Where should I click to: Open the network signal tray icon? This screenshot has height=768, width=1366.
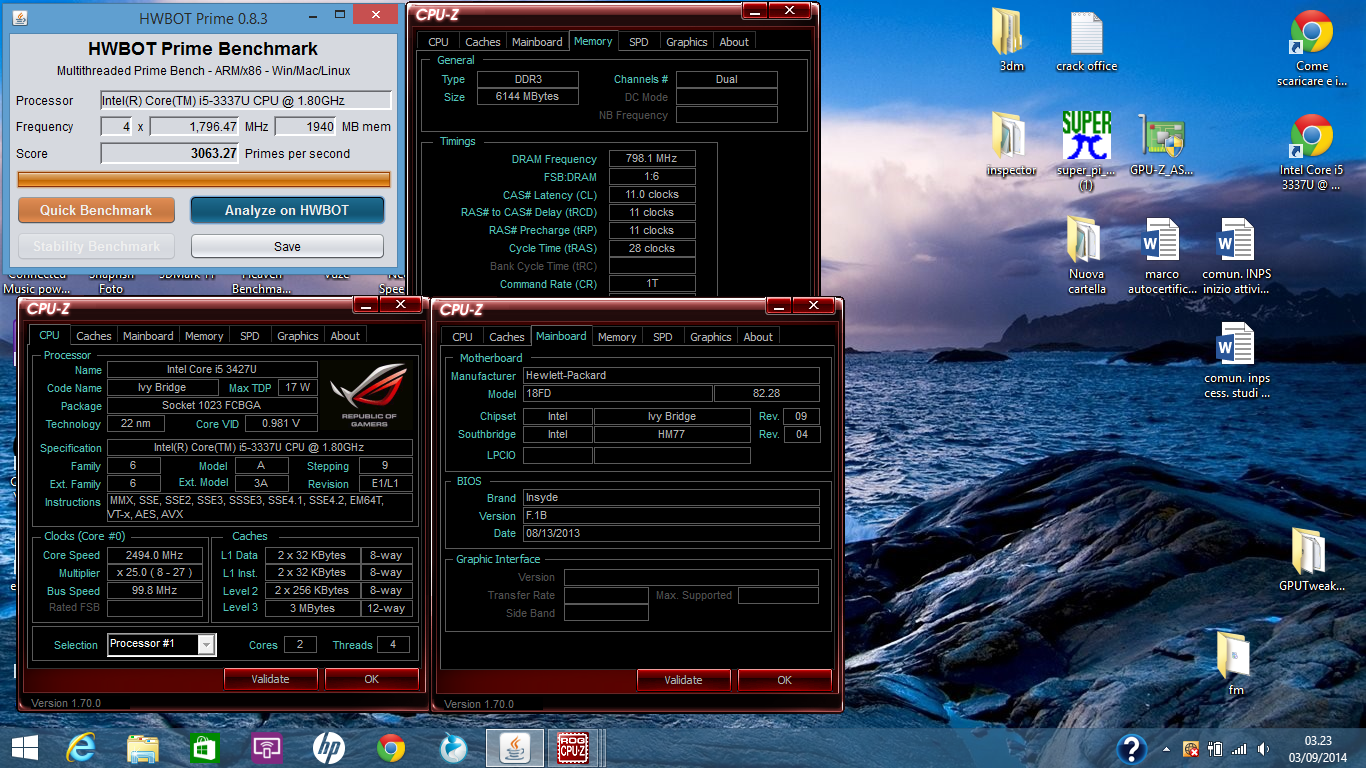[1239, 748]
